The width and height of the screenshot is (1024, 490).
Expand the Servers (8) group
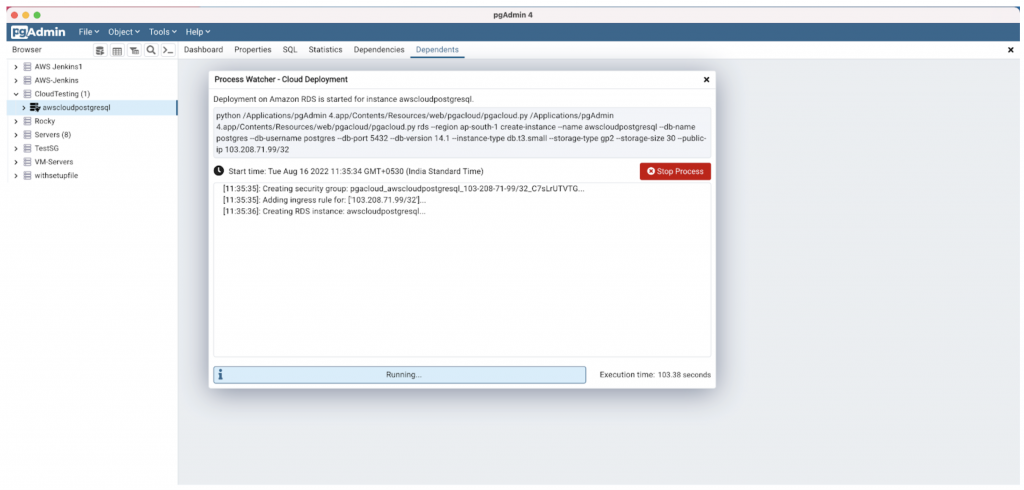[x=16, y=134]
